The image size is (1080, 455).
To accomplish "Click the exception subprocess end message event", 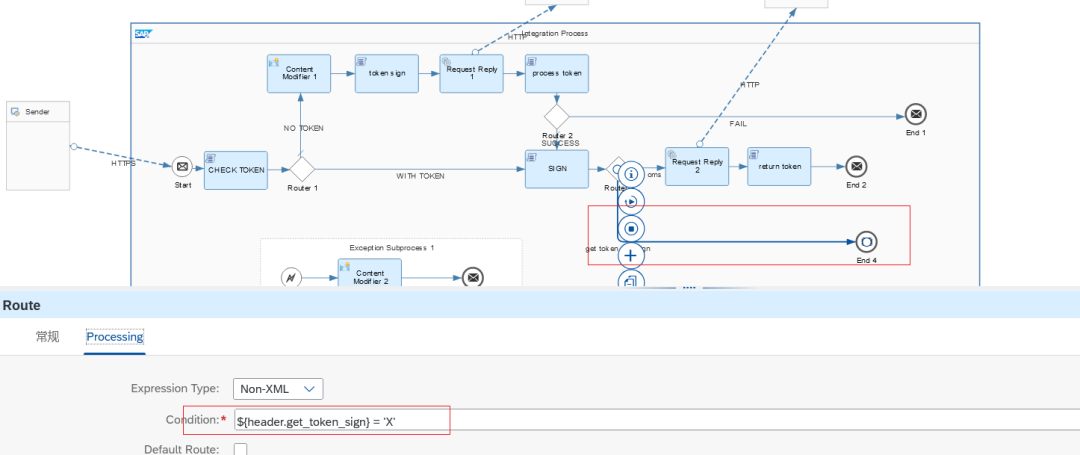I will coord(472,277).
